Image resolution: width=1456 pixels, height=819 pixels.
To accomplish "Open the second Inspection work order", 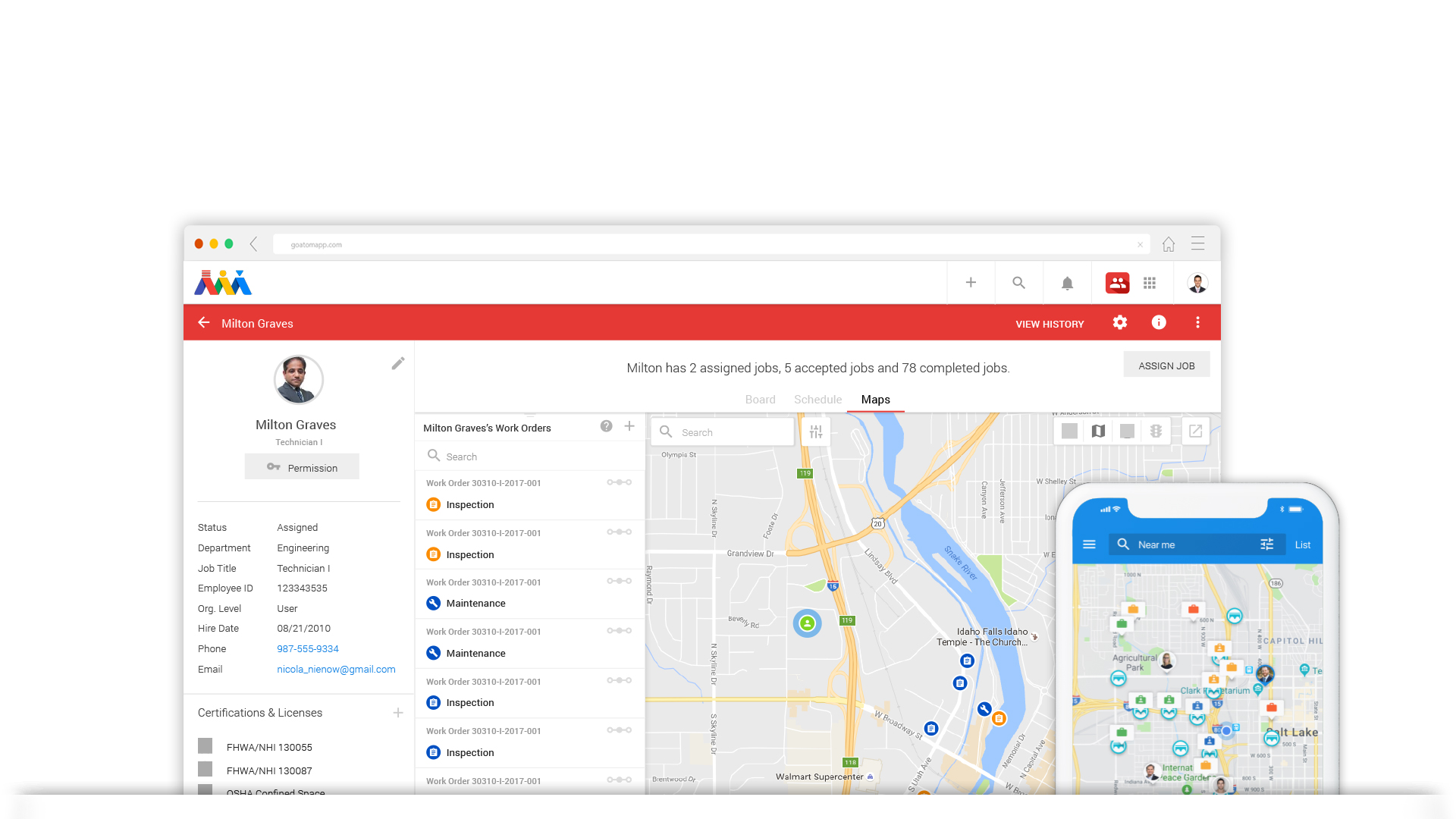I will coord(530,545).
